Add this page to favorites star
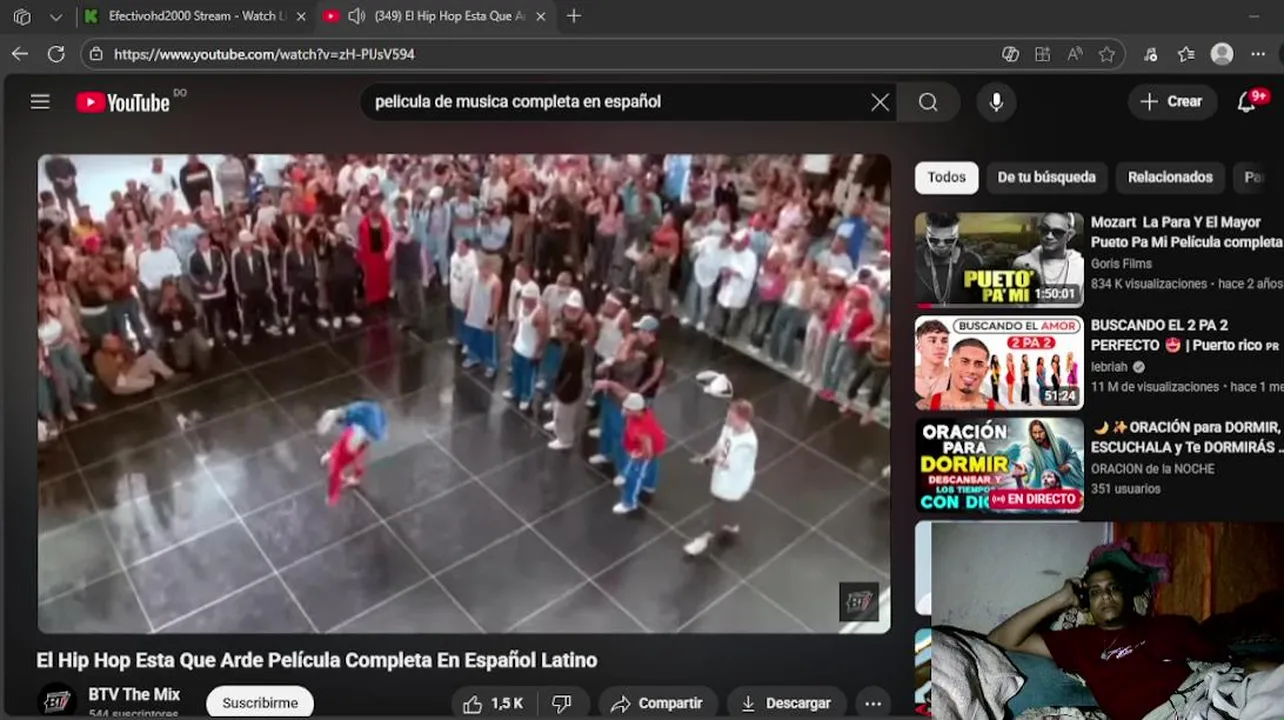Viewport: 1284px width, 720px height. click(x=1106, y=54)
